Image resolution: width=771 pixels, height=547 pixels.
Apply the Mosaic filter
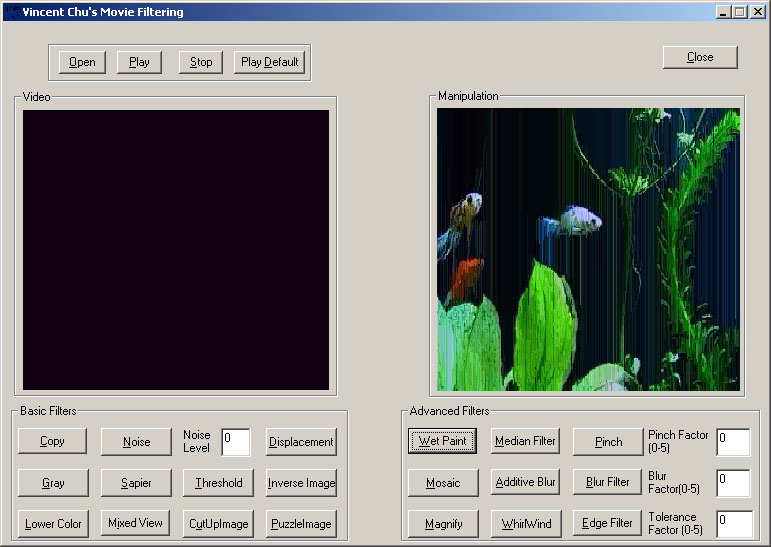click(443, 483)
